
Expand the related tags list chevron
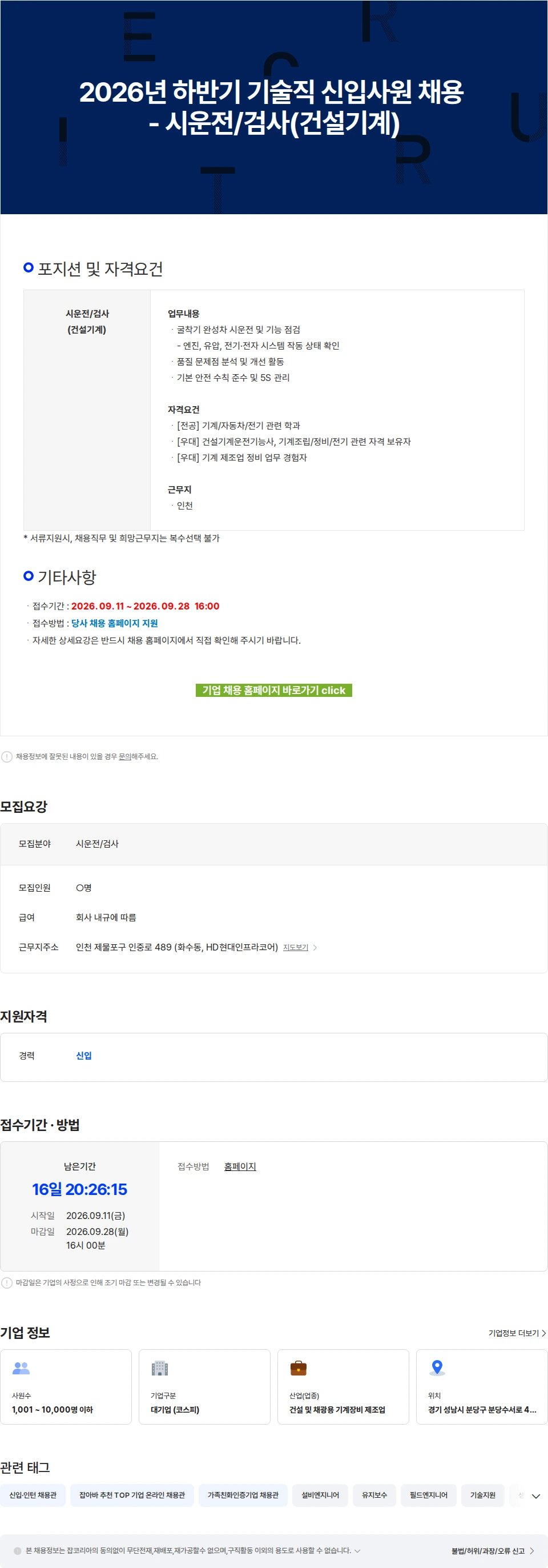click(x=536, y=1496)
